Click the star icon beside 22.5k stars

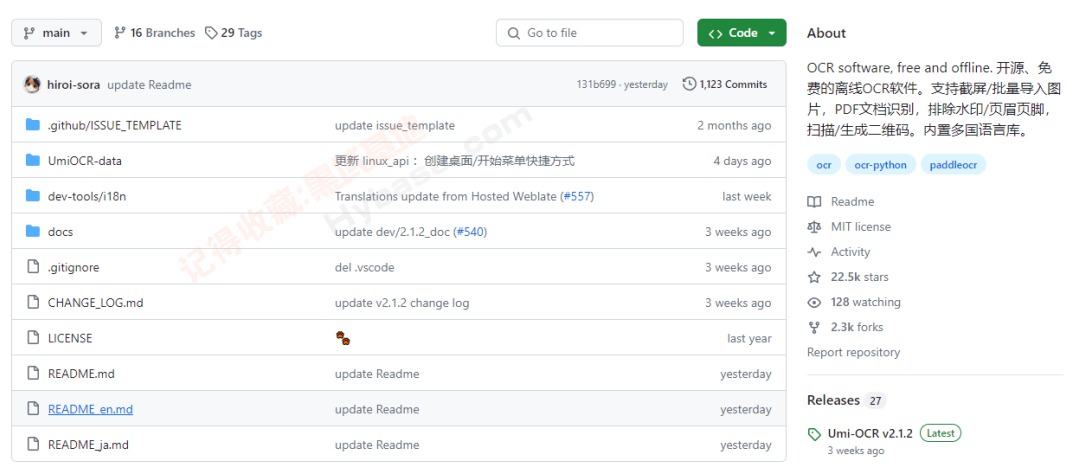[x=814, y=277]
